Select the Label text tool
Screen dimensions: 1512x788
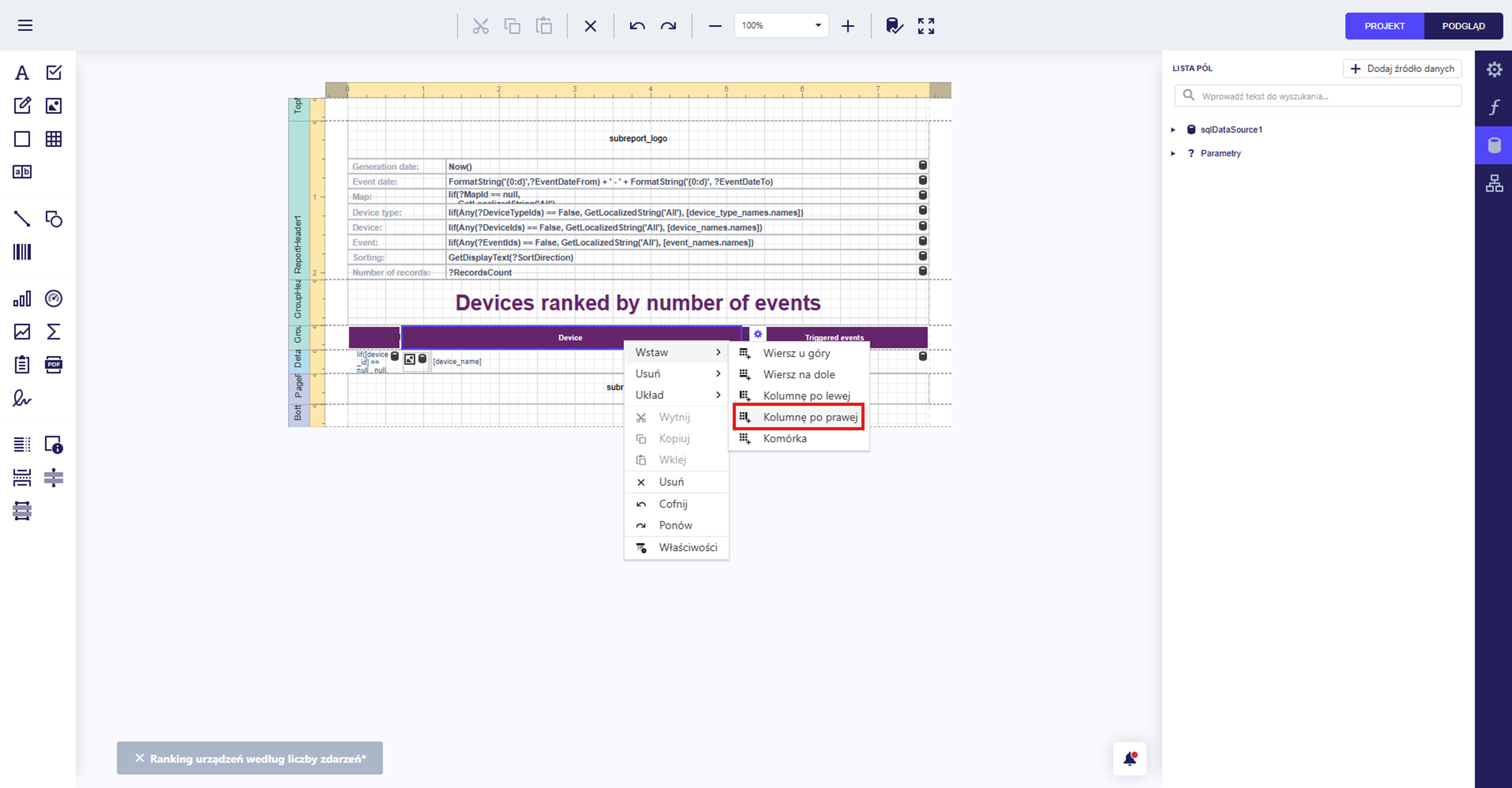[x=22, y=73]
